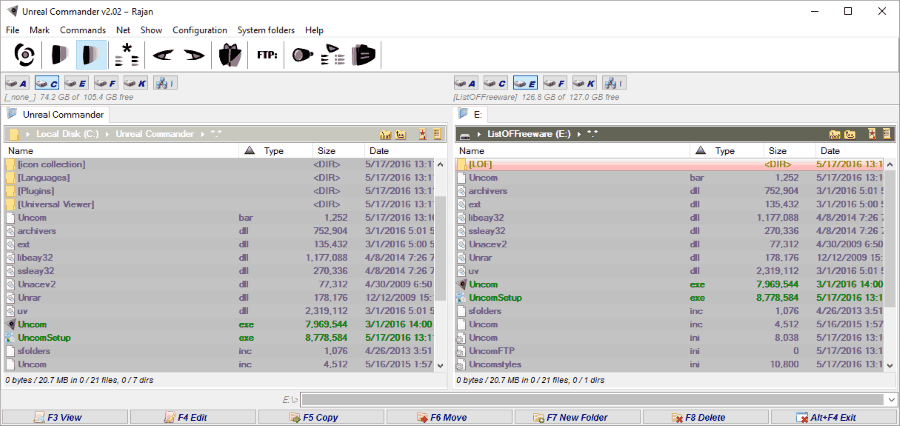This screenshot has height=426, width=900.
Task: Click first yellow folder icon in left path bar
Action: point(386,134)
